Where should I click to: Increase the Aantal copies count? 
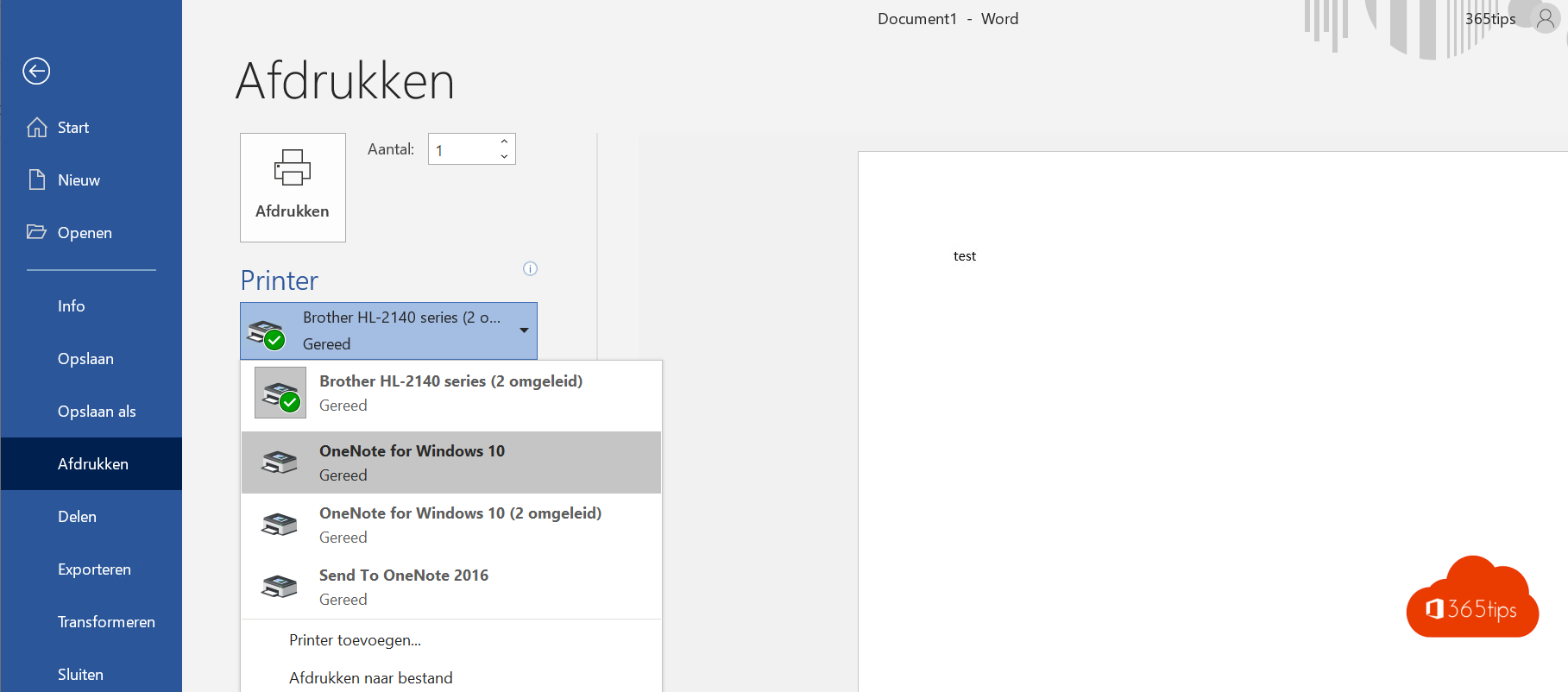coord(504,142)
